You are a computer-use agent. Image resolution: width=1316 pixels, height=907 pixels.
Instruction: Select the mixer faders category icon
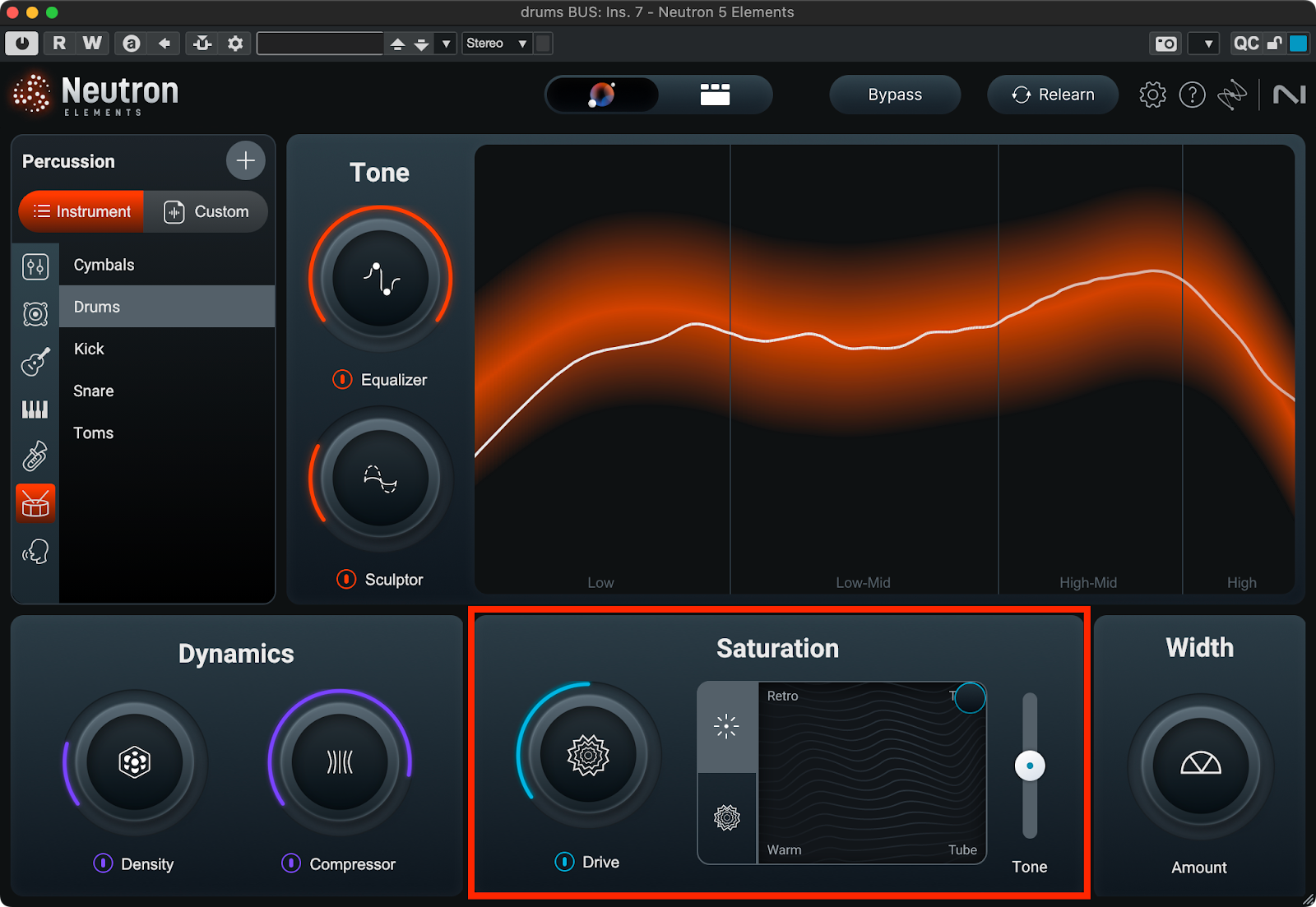point(35,266)
